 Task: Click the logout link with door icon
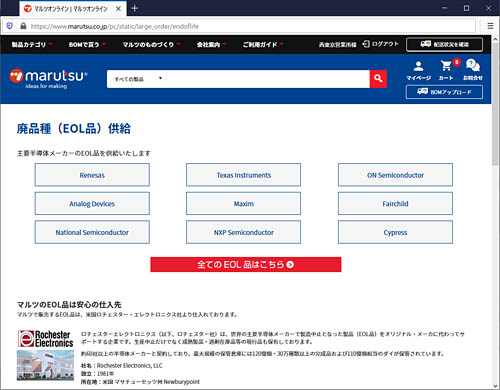click(380, 44)
